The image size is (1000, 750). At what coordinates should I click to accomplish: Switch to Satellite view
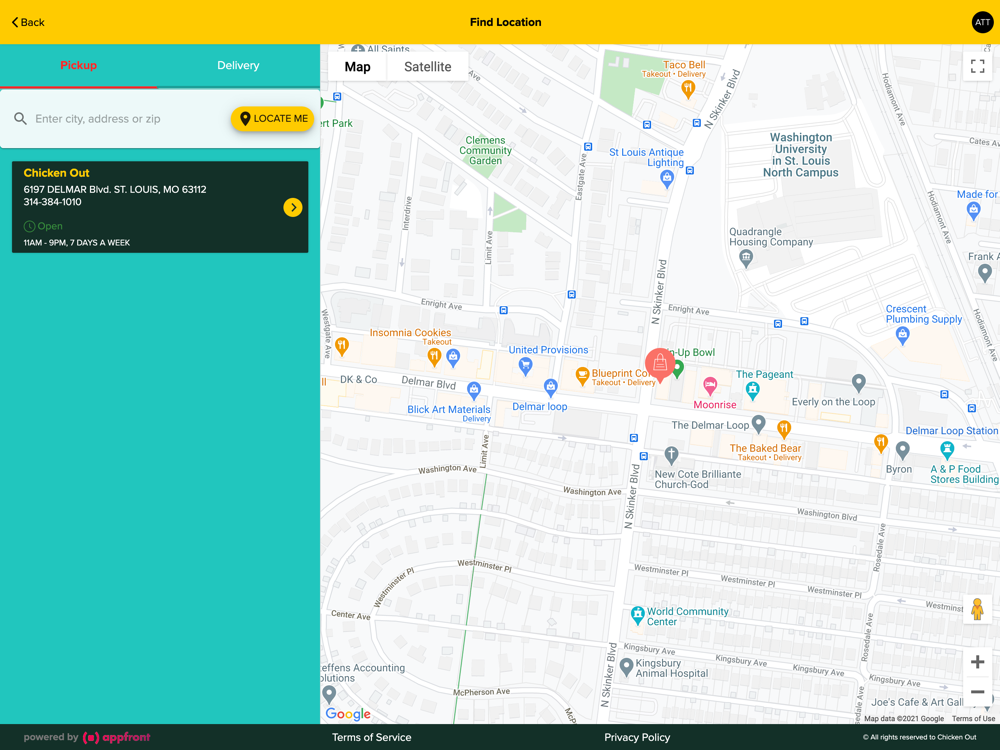427,67
